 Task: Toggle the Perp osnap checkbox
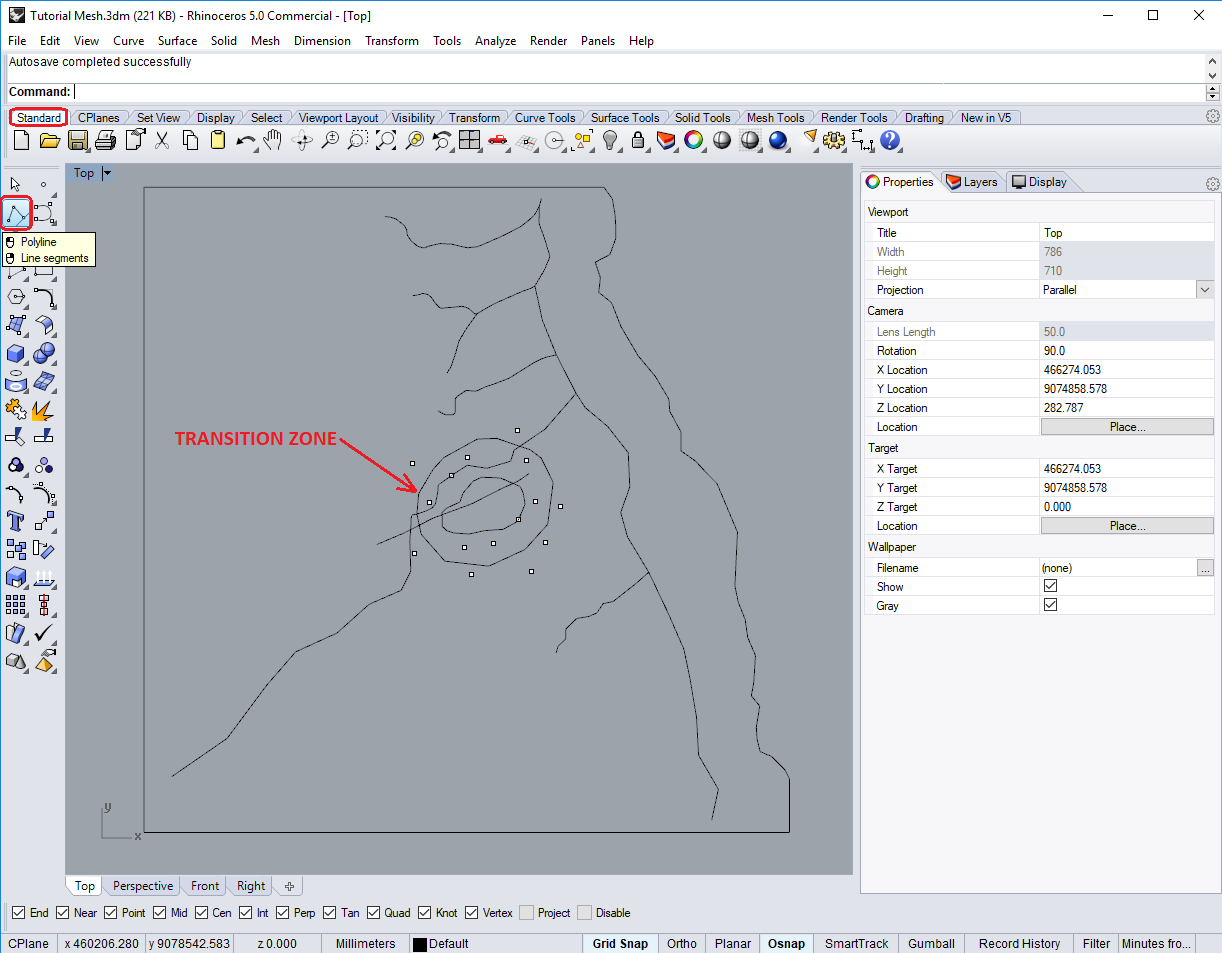[x=283, y=912]
